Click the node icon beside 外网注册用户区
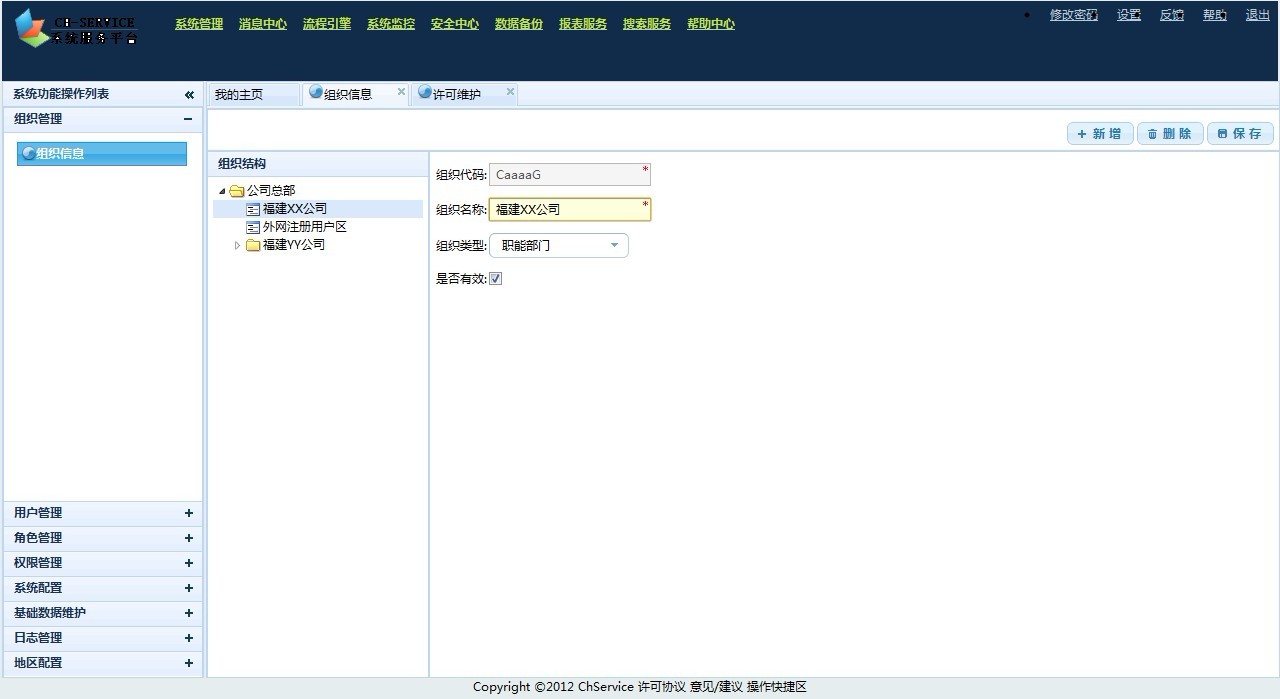The height and width of the screenshot is (699, 1280). click(x=253, y=227)
